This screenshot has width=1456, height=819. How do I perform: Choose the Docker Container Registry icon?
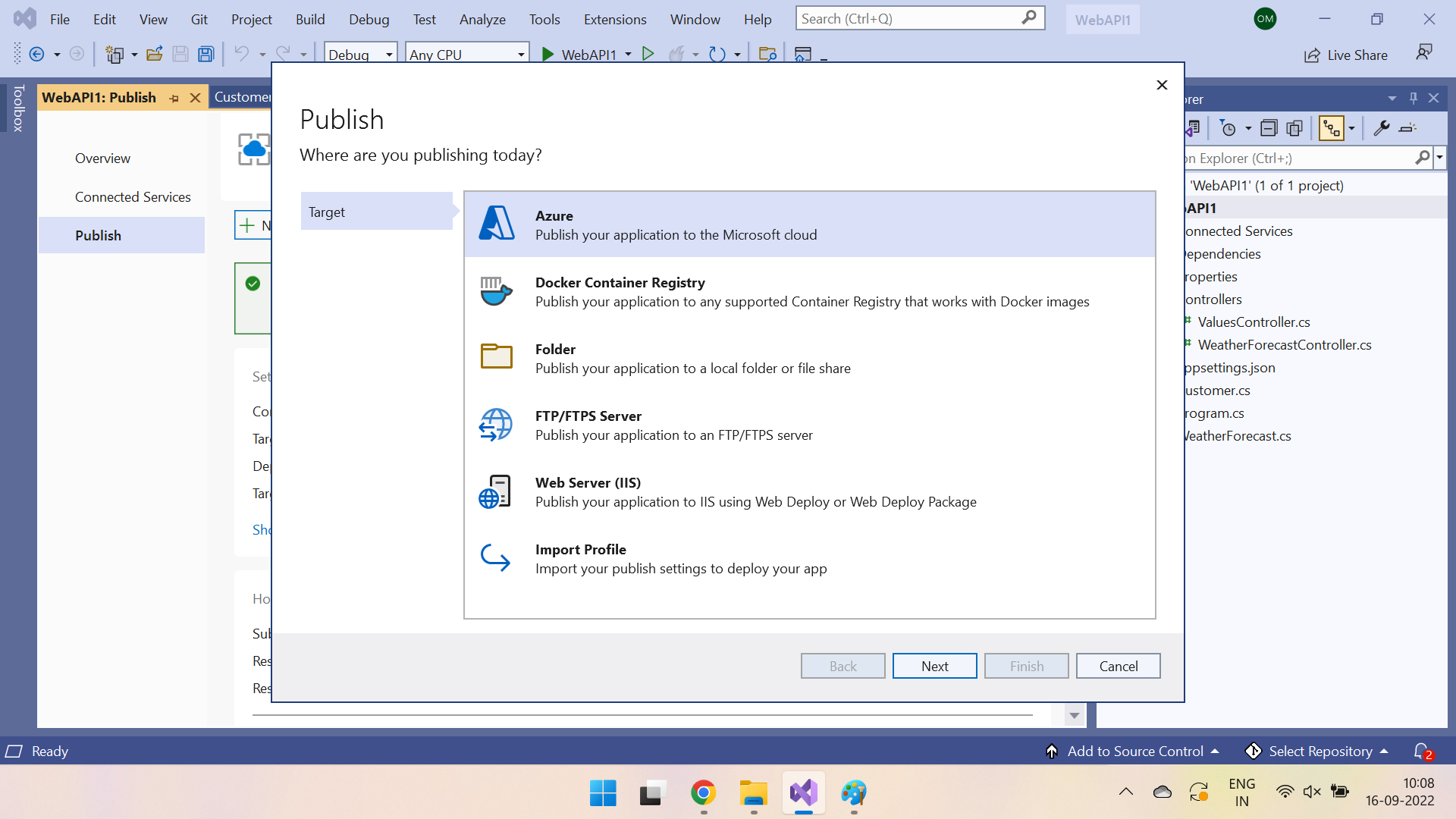(497, 291)
